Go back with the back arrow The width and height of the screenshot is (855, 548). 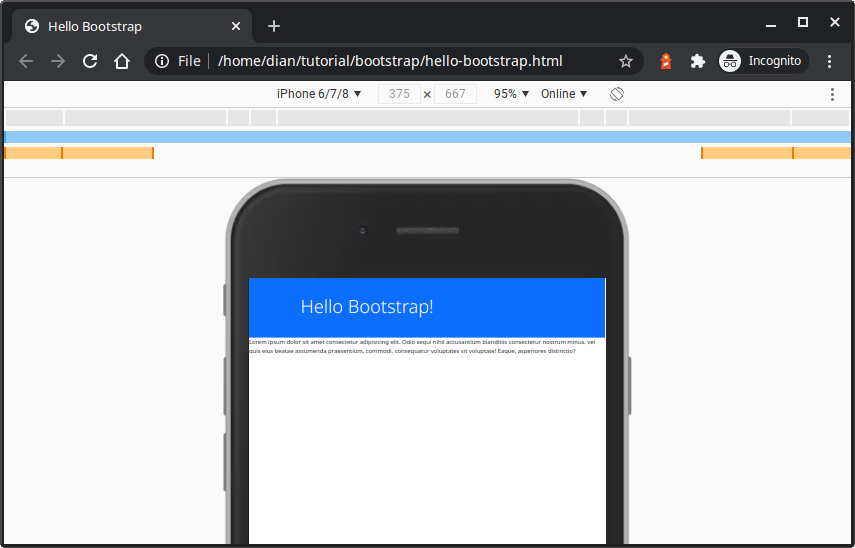pos(26,61)
